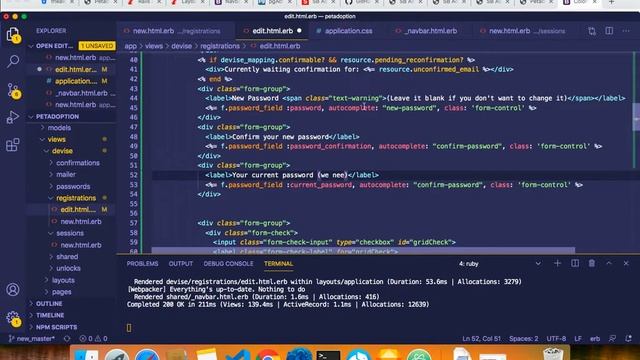The width and height of the screenshot is (640, 360).
Task: Change encoding via UTF-8
Action: click(x=556, y=338)
